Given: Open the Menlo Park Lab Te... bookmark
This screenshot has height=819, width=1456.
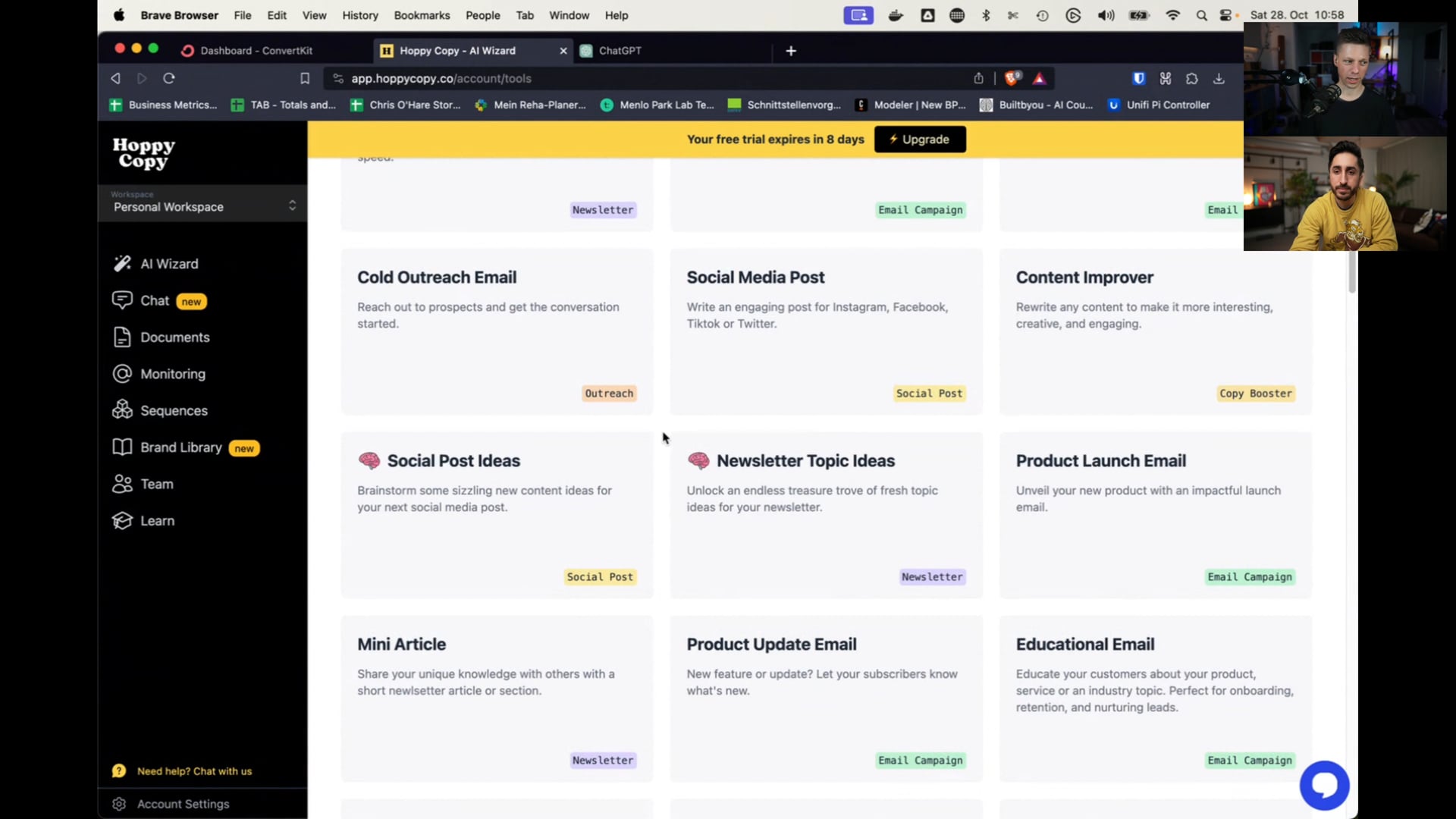Looking at the screenshot, I should [x=657, y=105].
